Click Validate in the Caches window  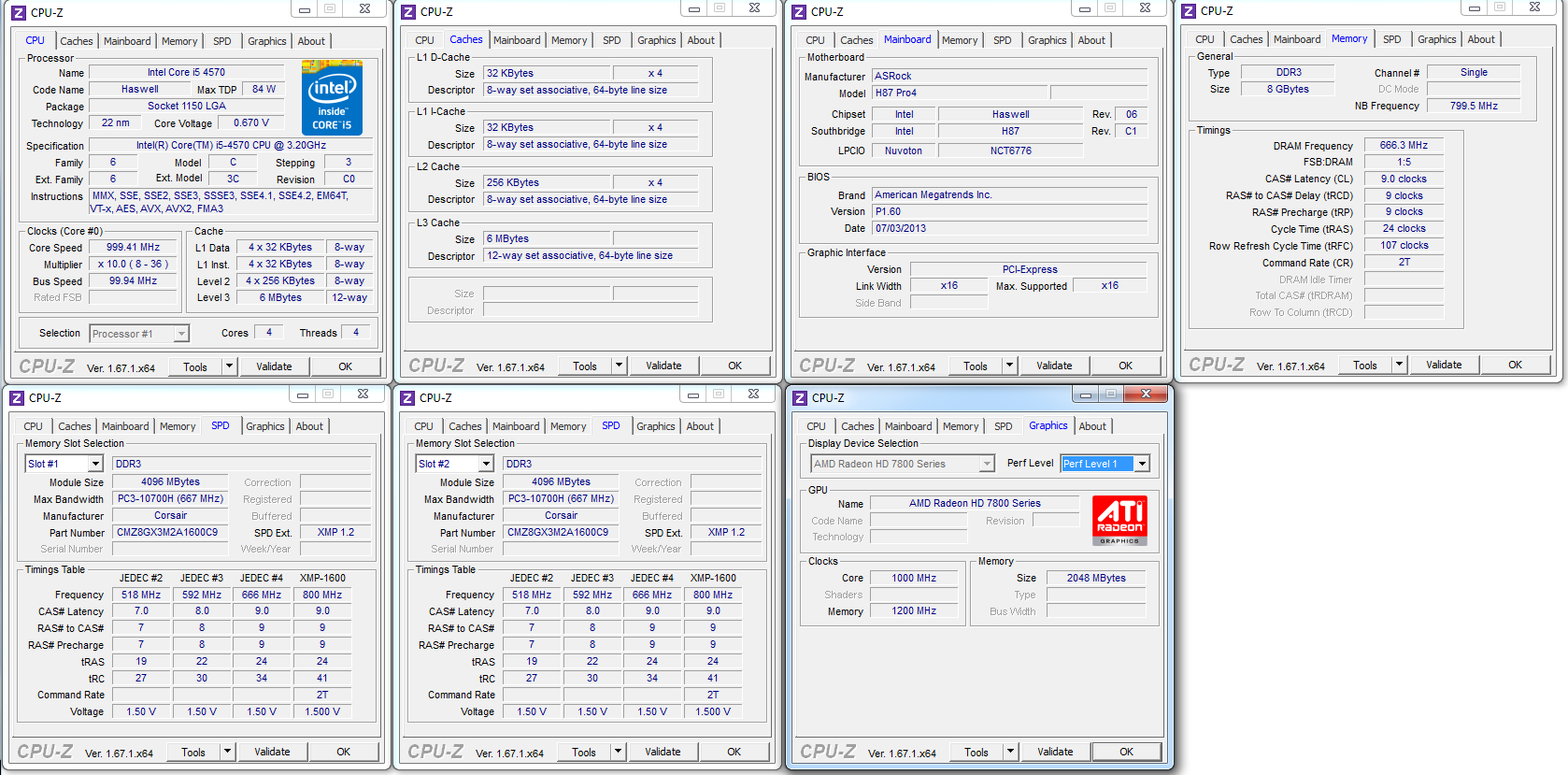click(663, 366)
